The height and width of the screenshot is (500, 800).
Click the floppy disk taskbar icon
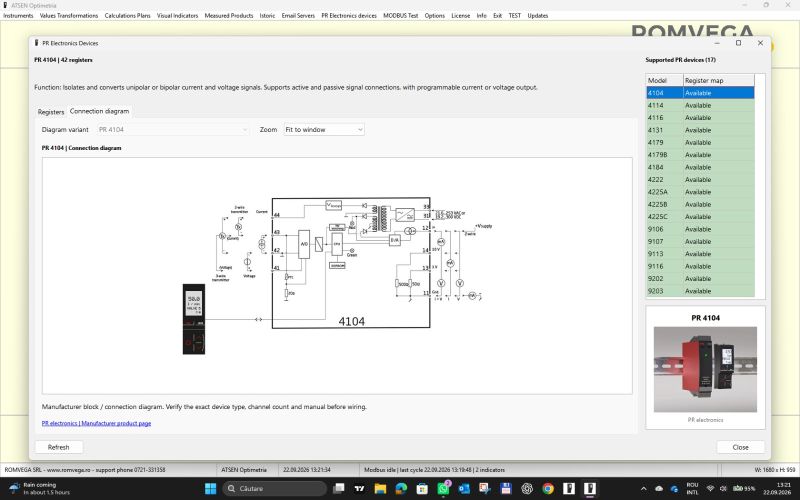506,489
